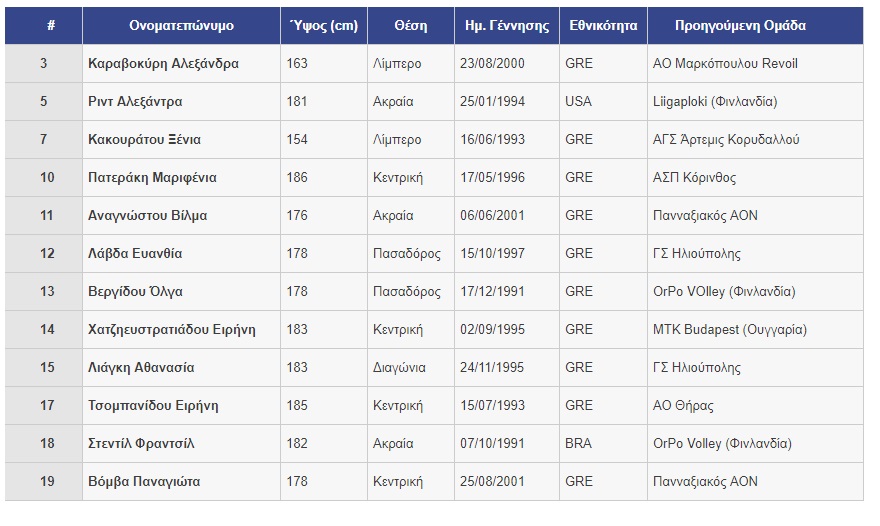This screenshot has height=526, width=880.
Task: Select player name Καραβοκύρη Αλεξάνδρα
Action: tap(163, 64)
